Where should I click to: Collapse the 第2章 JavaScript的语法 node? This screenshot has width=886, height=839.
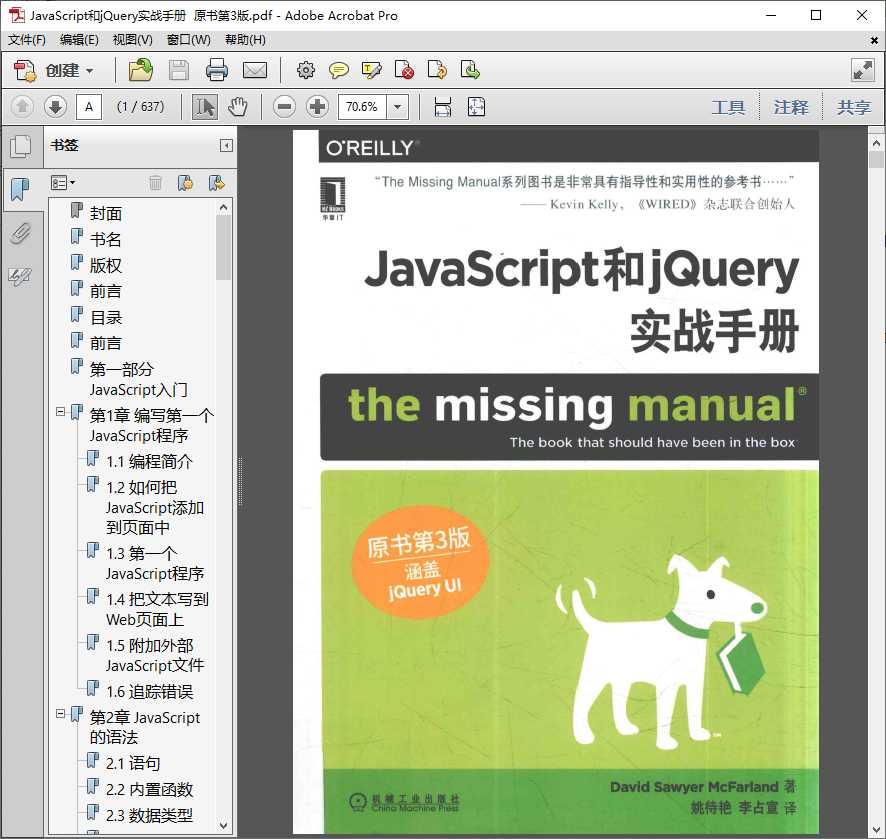coord(60,714)
